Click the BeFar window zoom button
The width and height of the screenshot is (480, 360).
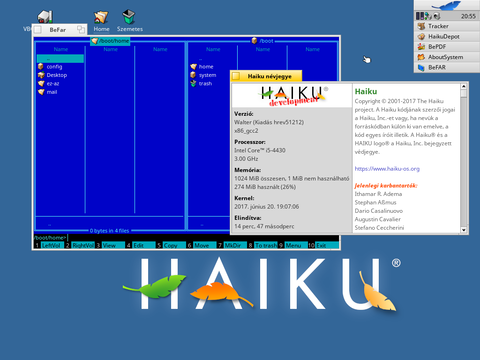81,29
